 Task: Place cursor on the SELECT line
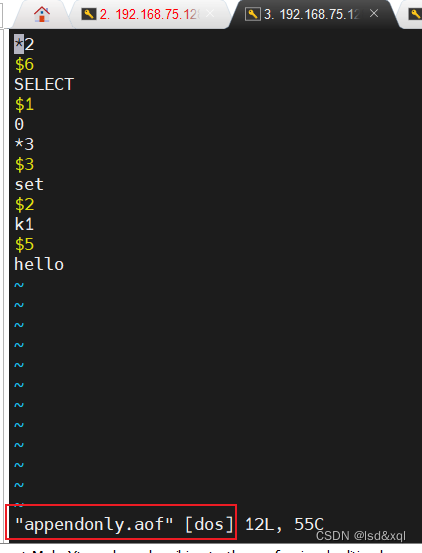click(44, 85)
